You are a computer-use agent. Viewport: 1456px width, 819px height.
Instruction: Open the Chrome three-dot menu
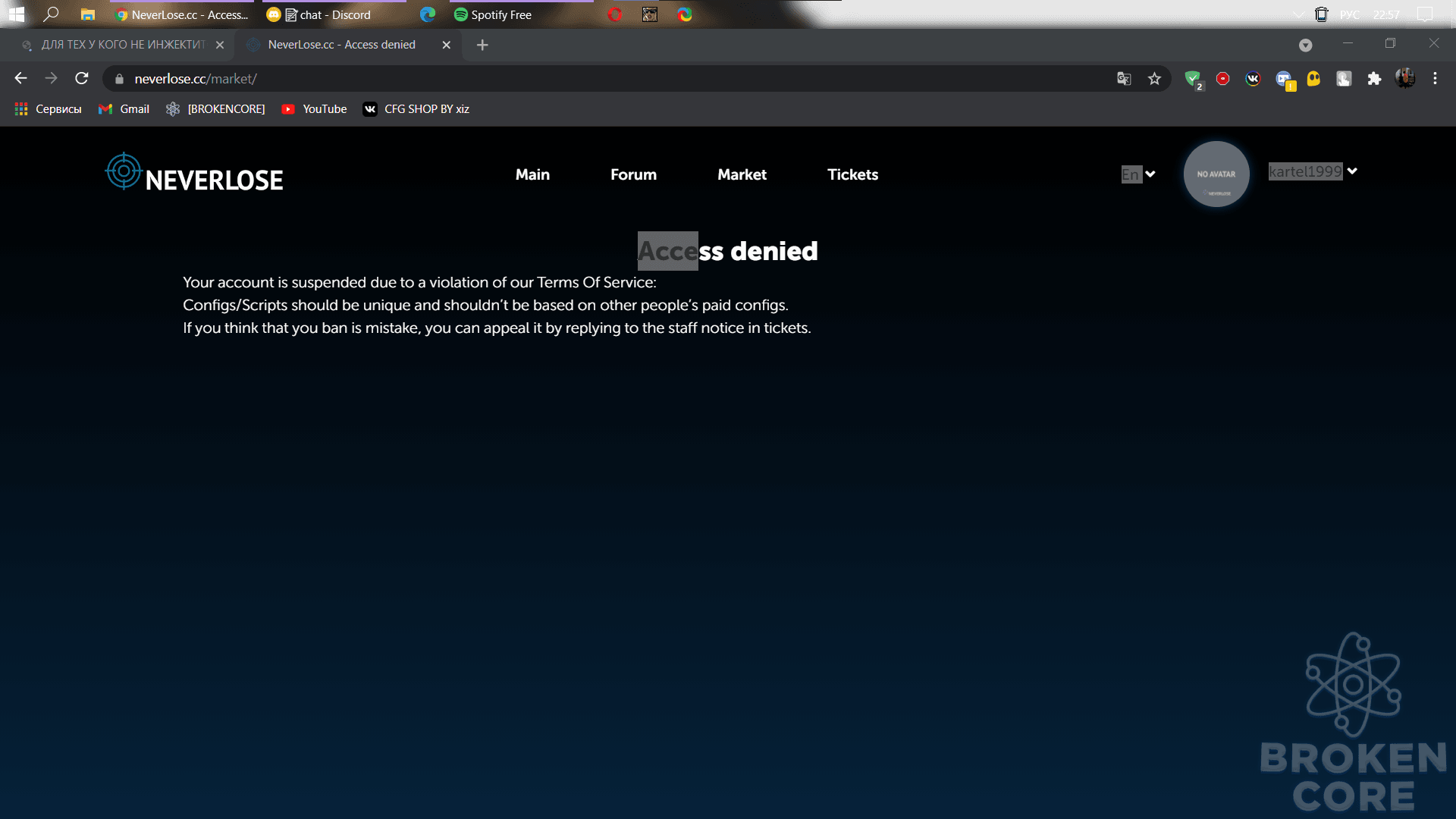point(1435,78)
